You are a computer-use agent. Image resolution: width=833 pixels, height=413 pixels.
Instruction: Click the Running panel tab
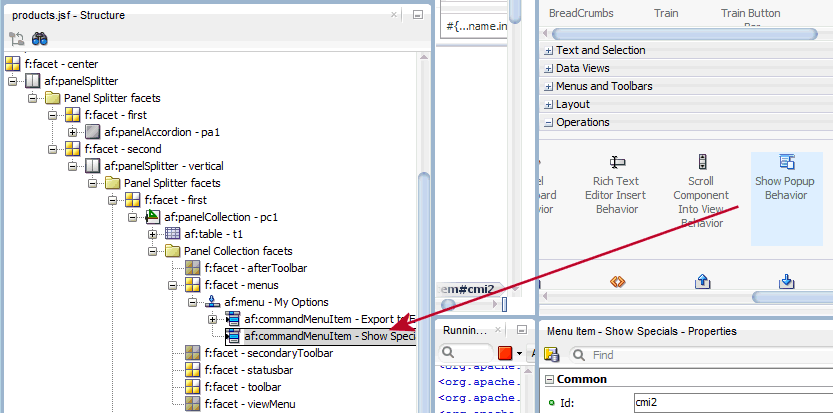click(x=465, y=331)
